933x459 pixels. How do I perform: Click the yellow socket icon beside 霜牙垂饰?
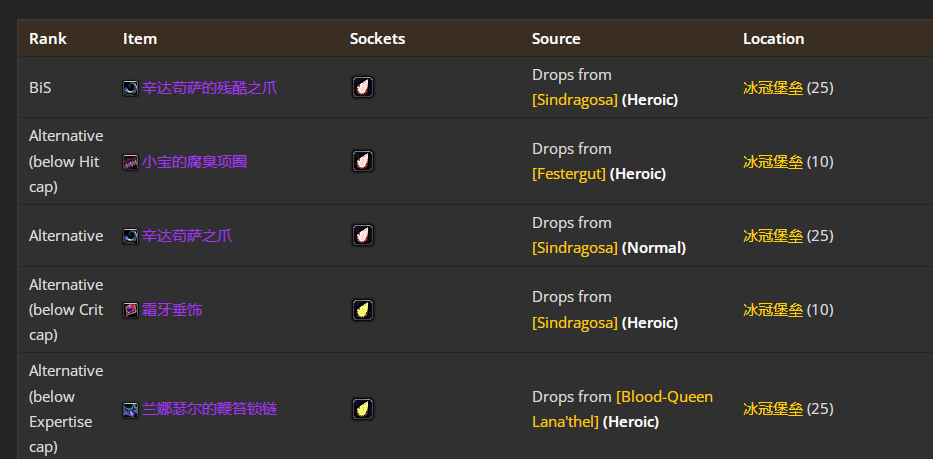click(363, 310)
